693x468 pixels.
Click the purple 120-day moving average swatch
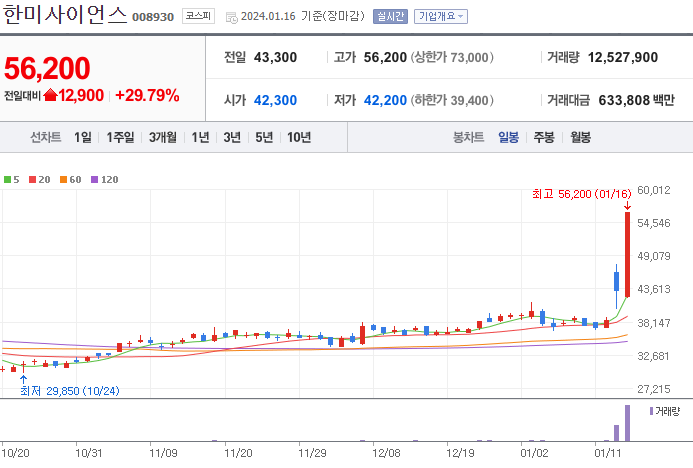coord(94,179)
